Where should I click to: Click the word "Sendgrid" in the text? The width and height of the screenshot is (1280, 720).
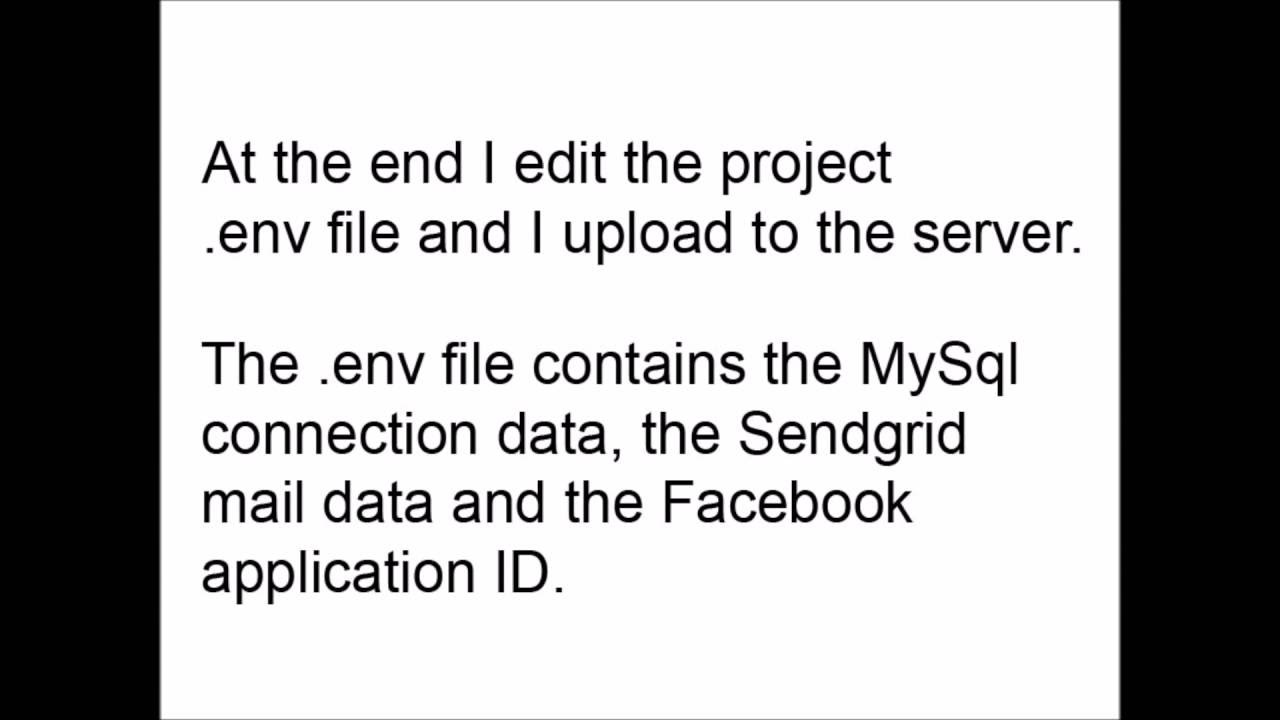[x=852, y=433]
